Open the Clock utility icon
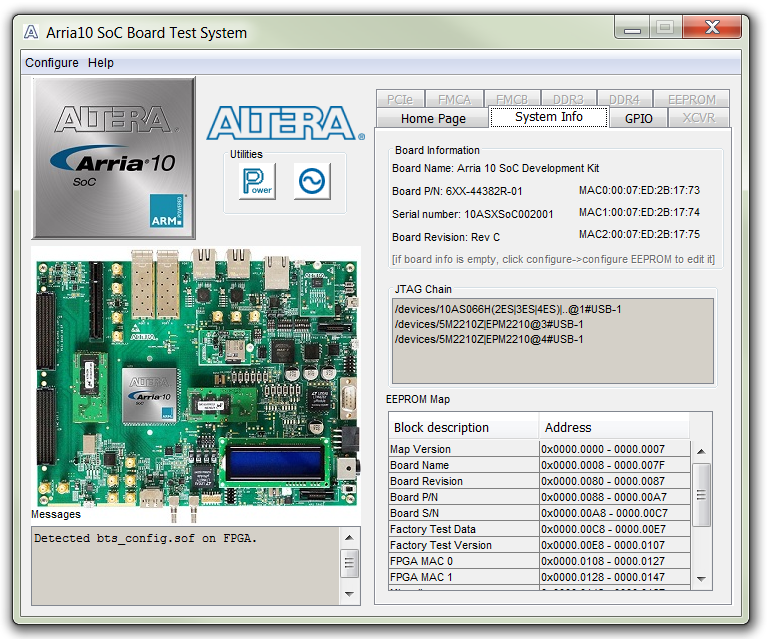 [x=312, y=181]
